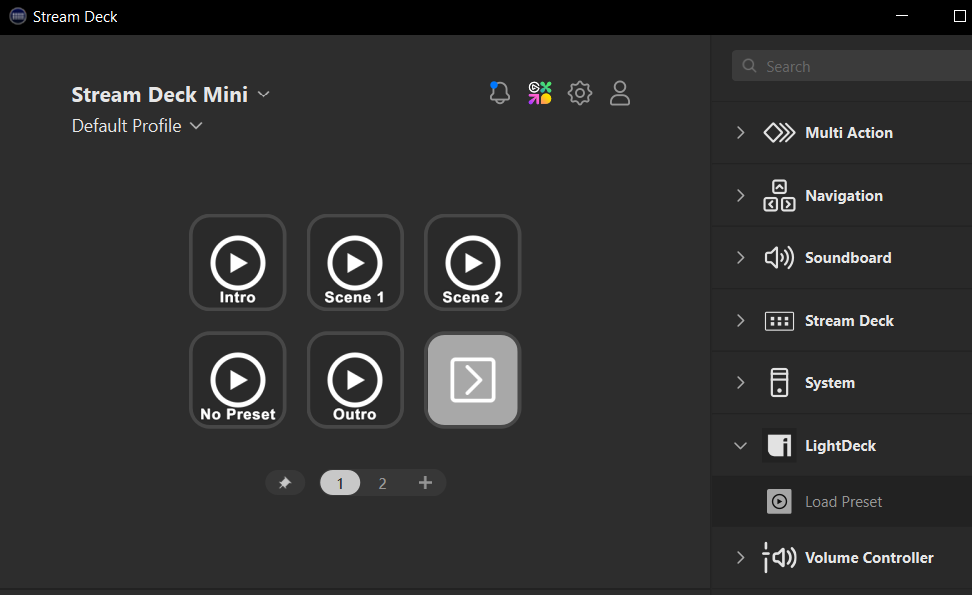
Task: Open the user account icon
Action: (x=620, y=93)
